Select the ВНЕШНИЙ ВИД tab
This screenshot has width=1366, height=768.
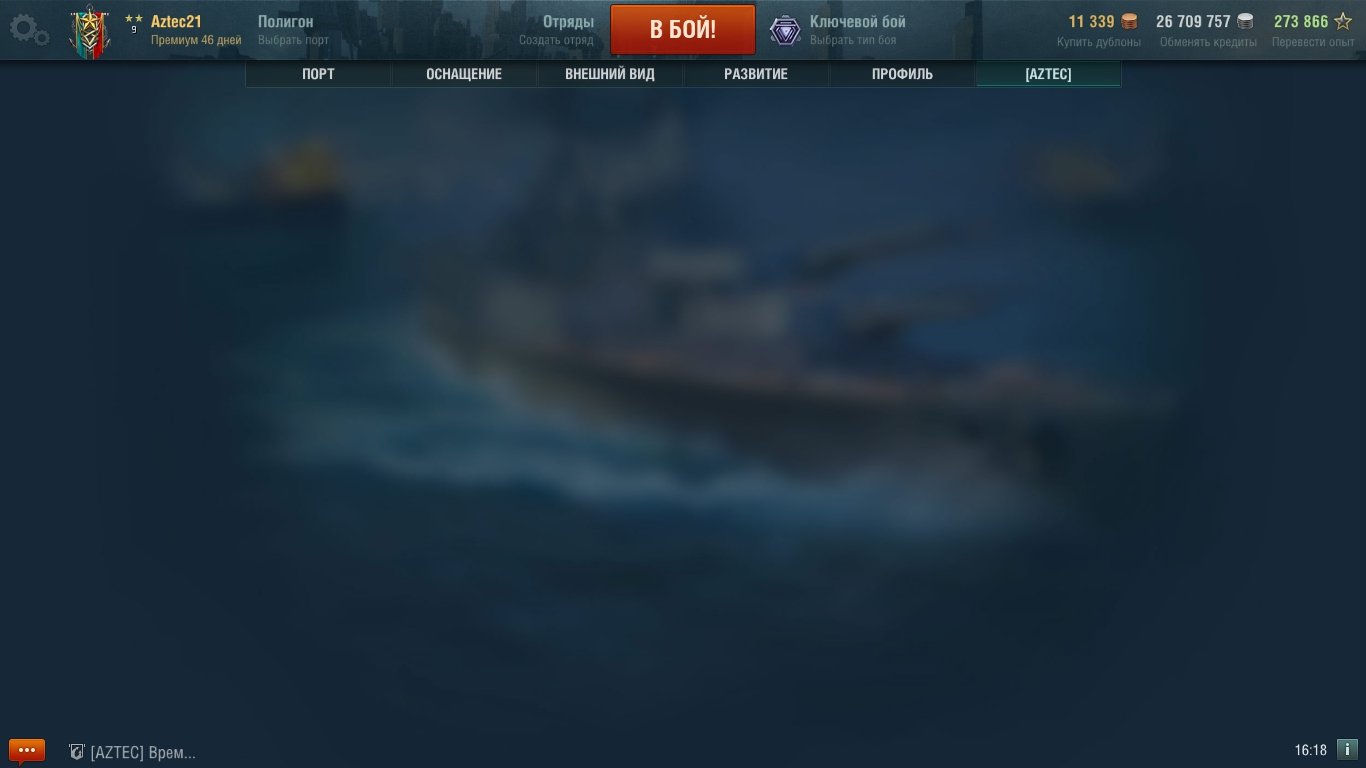[x=610, y=74]
